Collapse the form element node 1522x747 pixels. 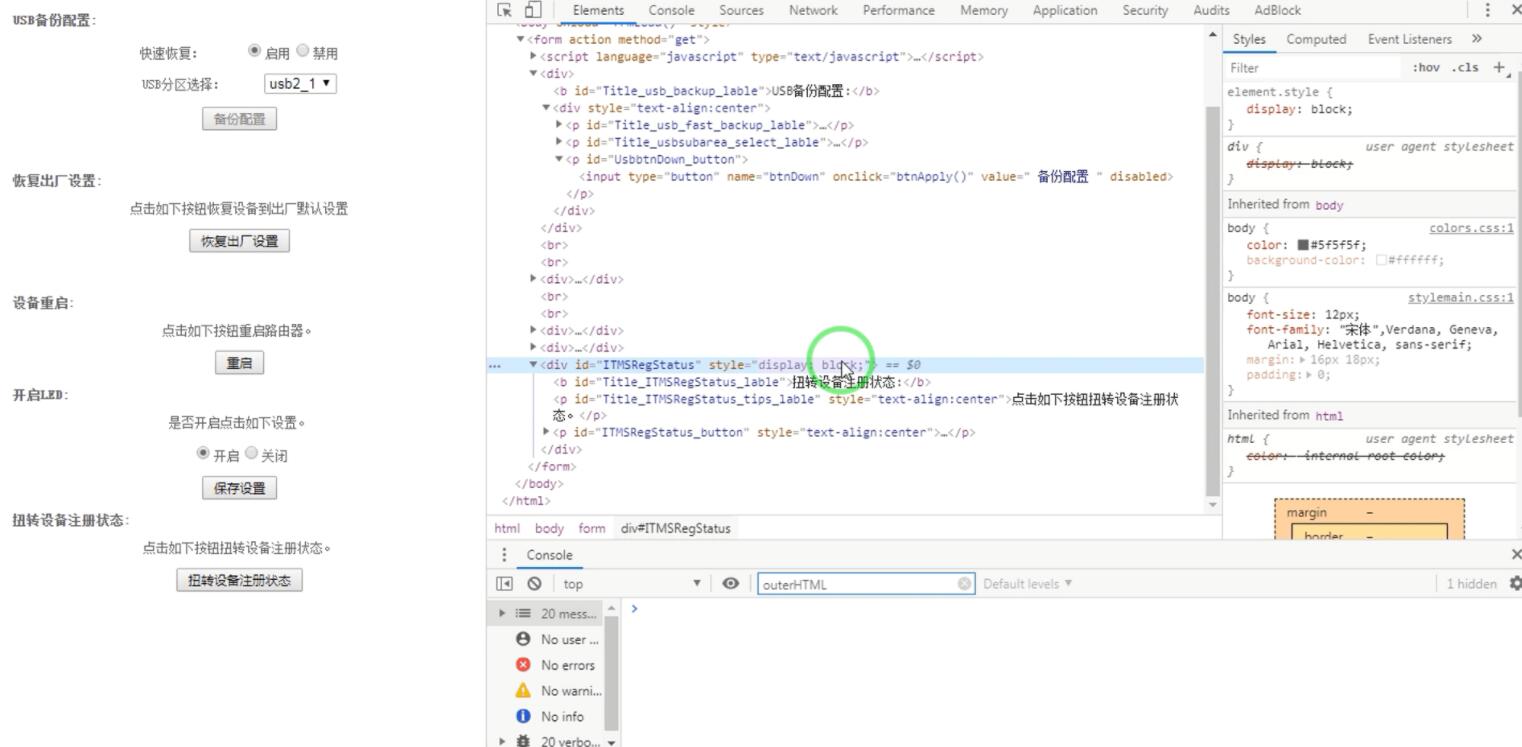tap(520, 40)
